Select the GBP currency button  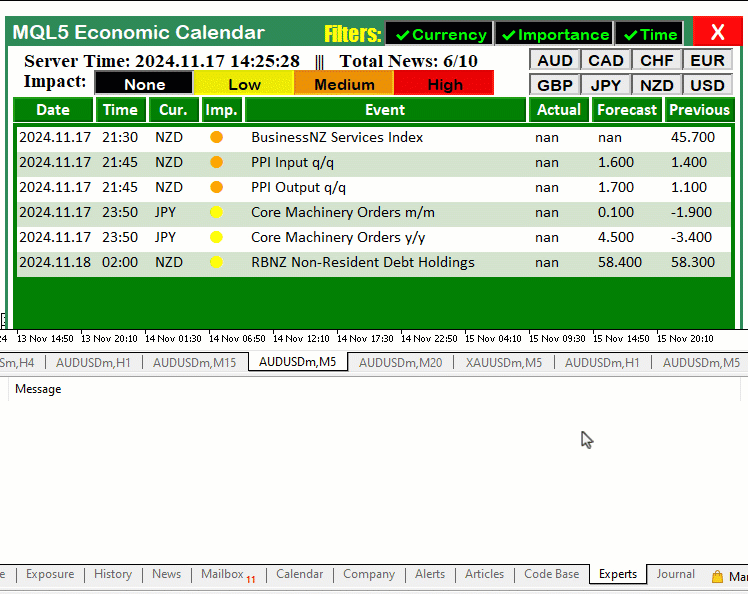pos(554,85)
